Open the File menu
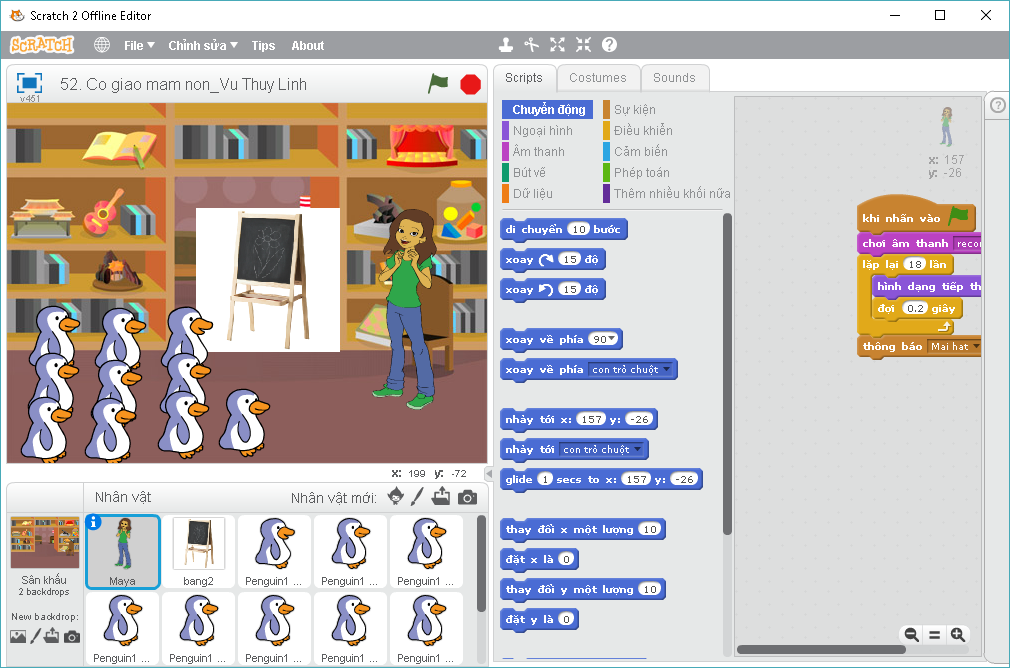1010x668 pixels. click(138, 45)
